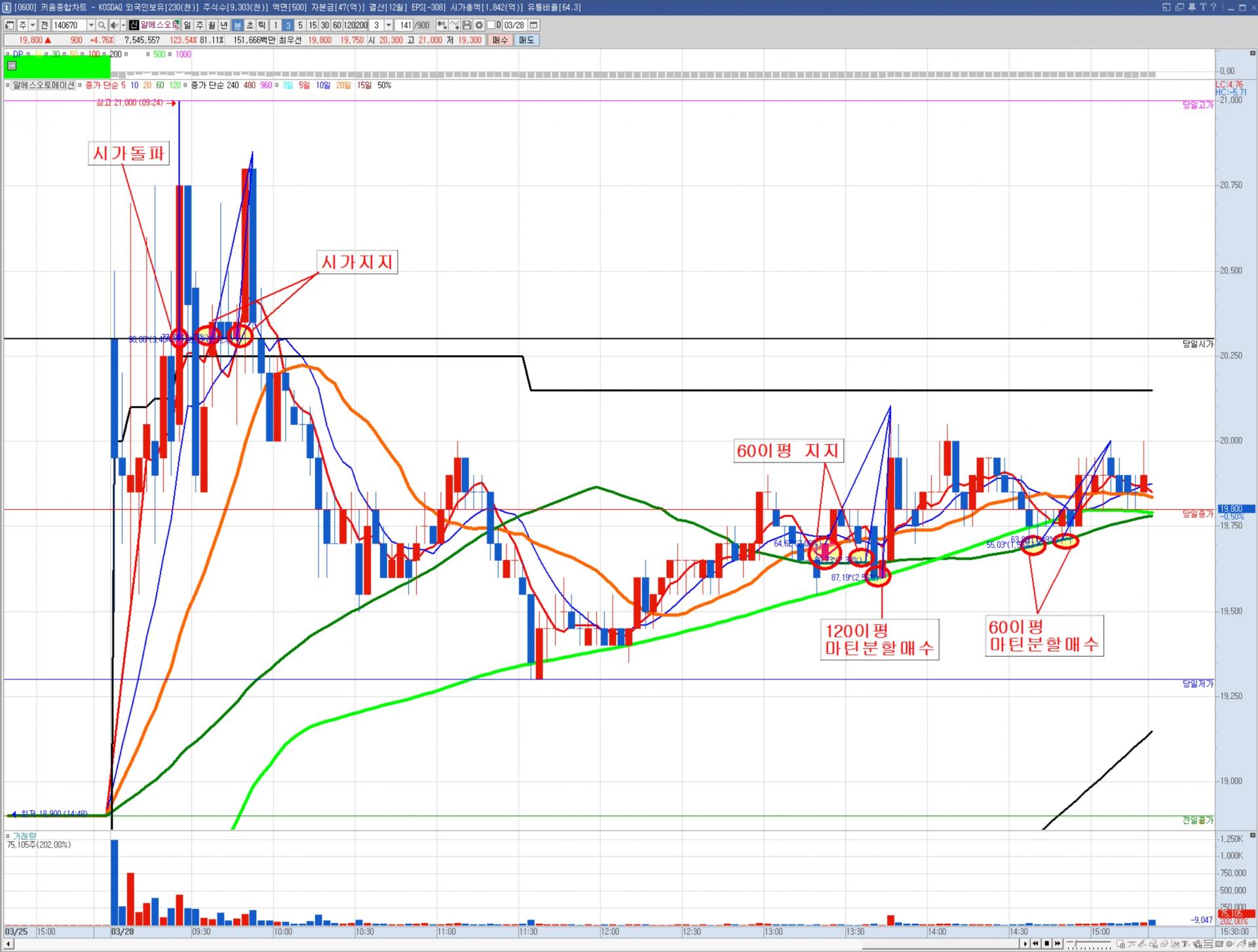
Task: Toggle the 거래량 volume indicator marker
Action: (9, 836)
